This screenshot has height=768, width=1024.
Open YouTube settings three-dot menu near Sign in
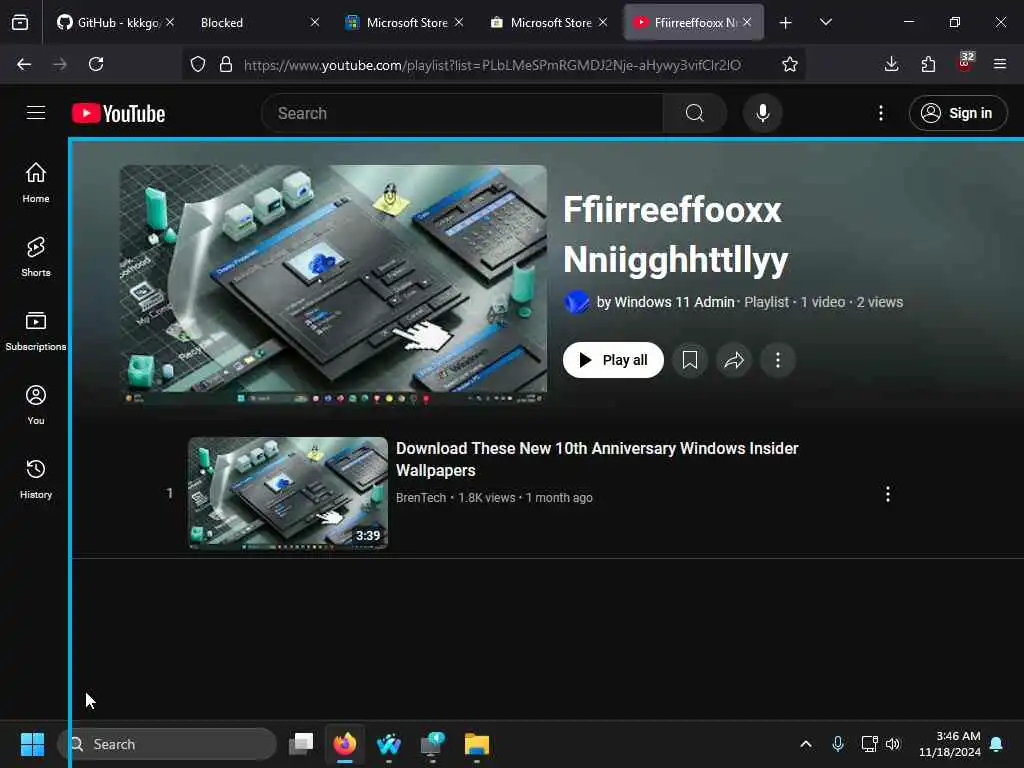tap(880, 113)
